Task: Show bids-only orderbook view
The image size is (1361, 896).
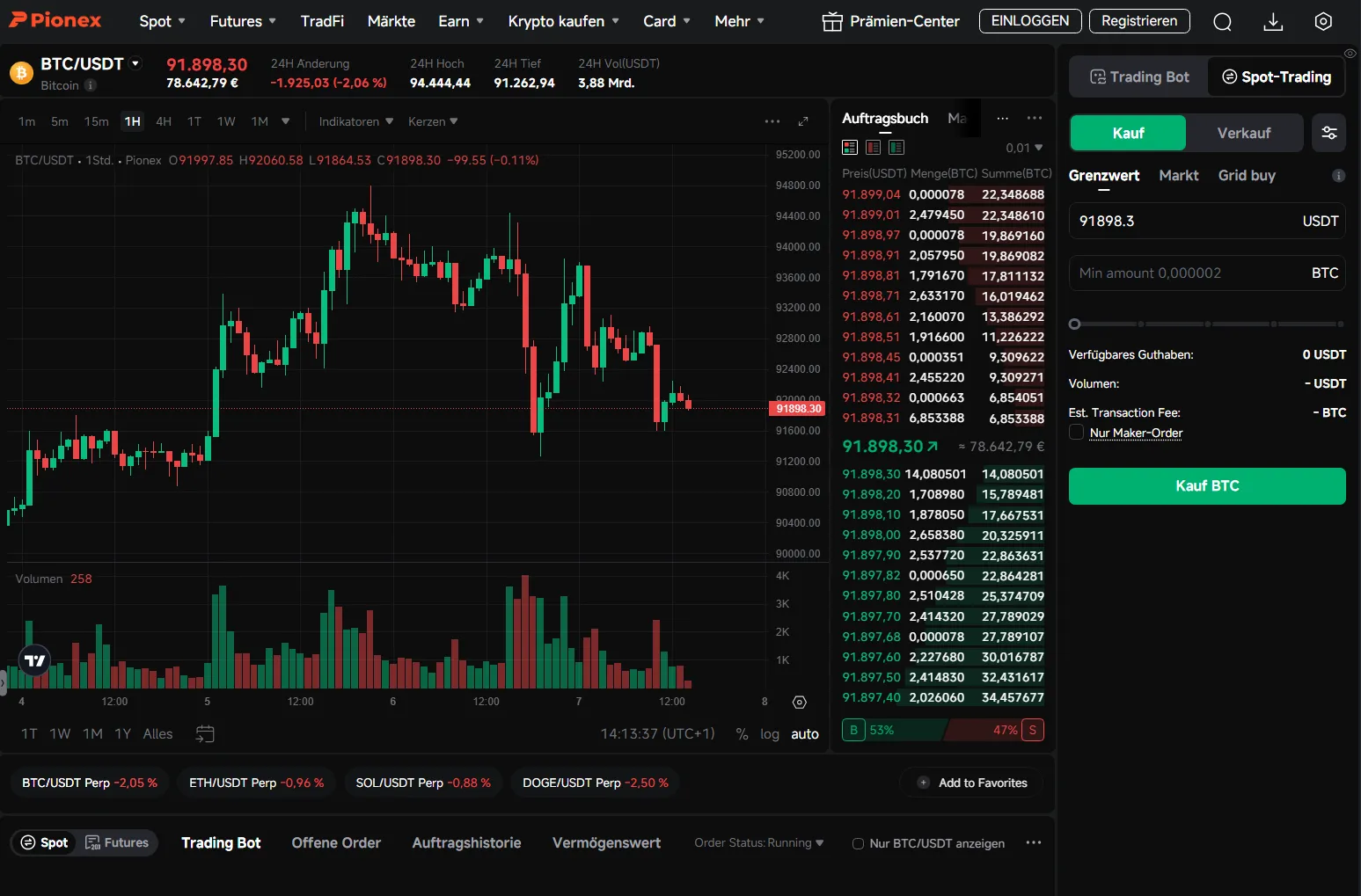Action: pyautogui.click(x=896, y=147)
